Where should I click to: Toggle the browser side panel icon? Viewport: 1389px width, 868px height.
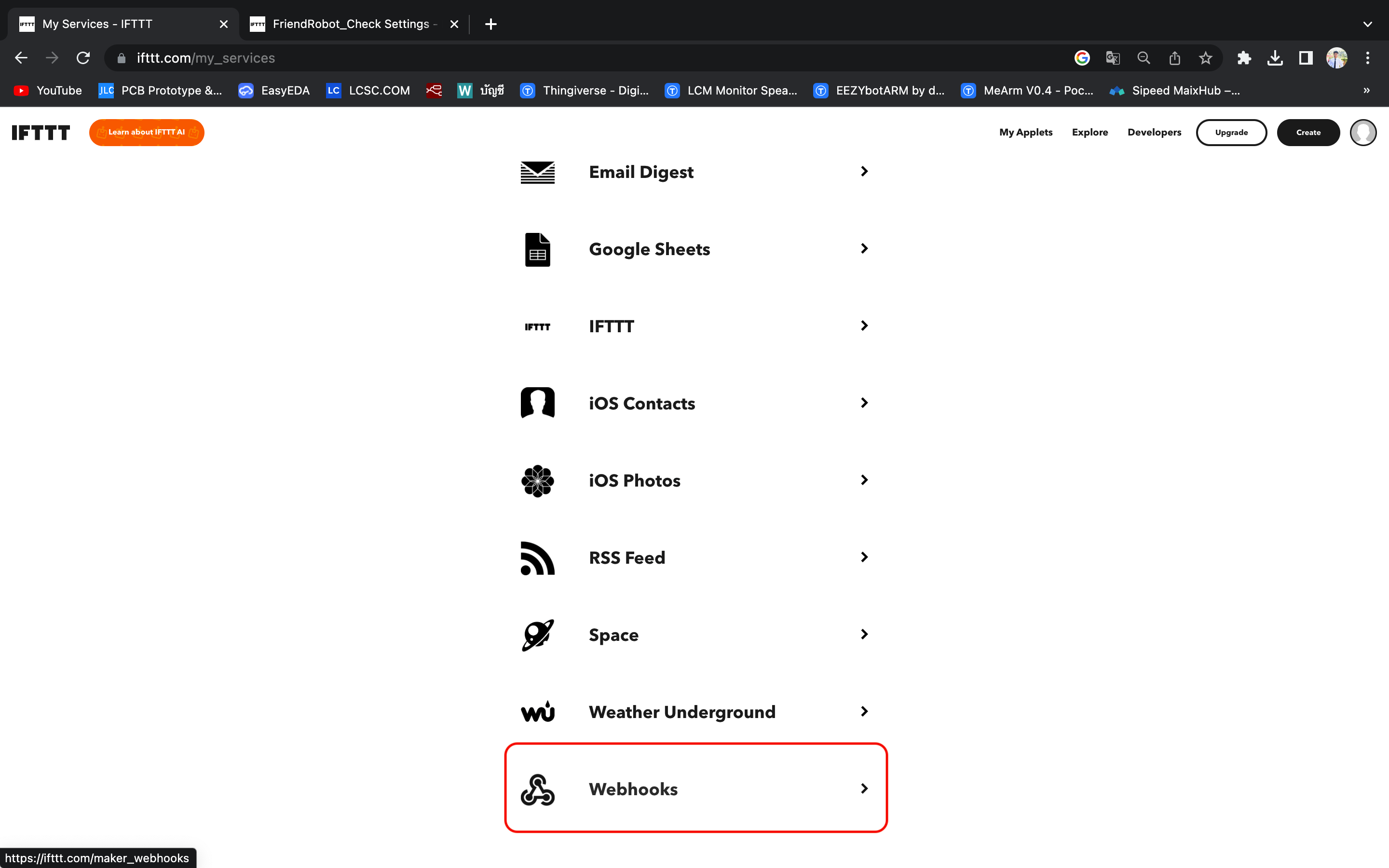pyautogui.click(x=1306, y=58)
